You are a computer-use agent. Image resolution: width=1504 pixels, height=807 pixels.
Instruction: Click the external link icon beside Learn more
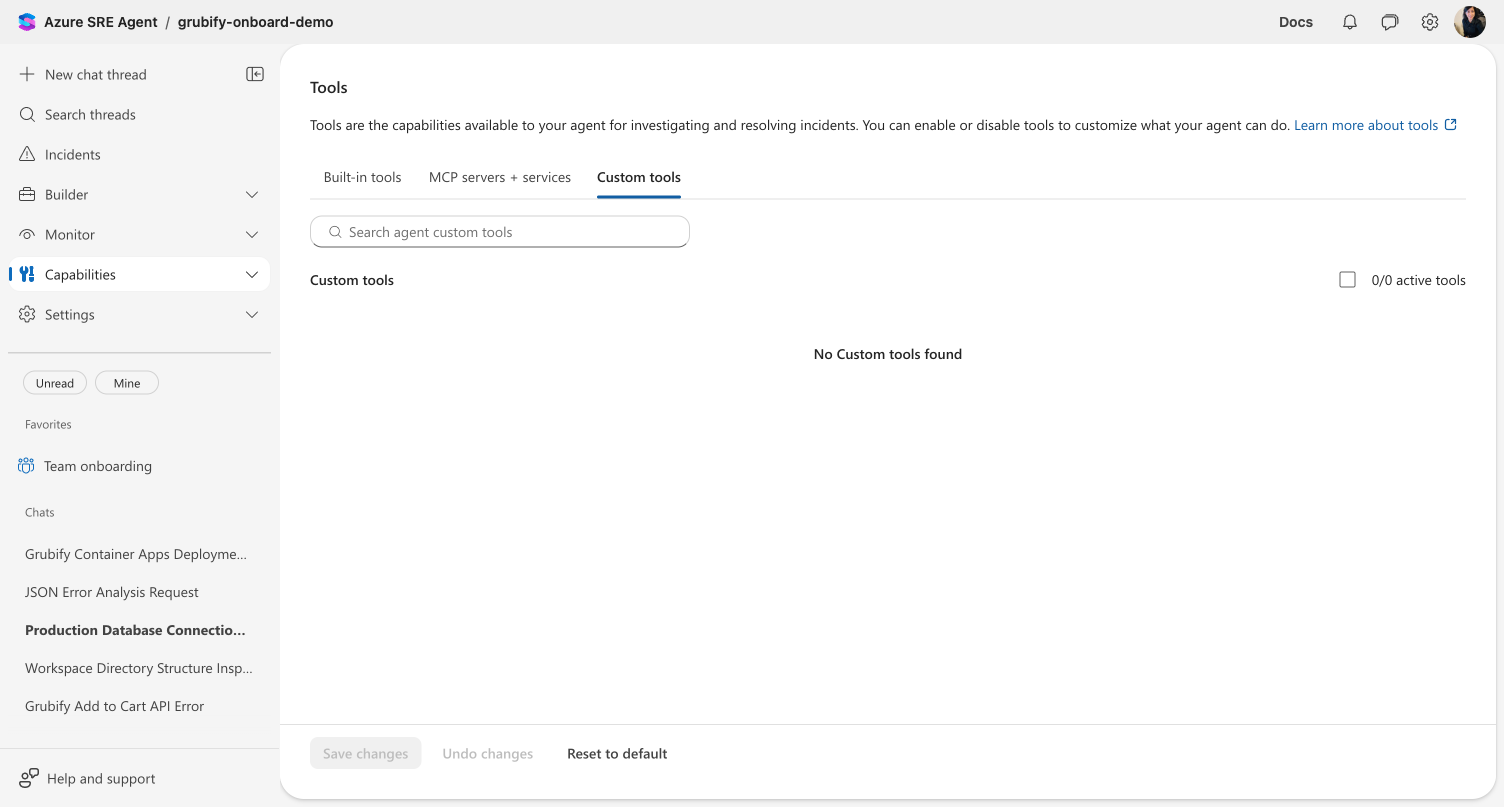tap(1451, 125)
